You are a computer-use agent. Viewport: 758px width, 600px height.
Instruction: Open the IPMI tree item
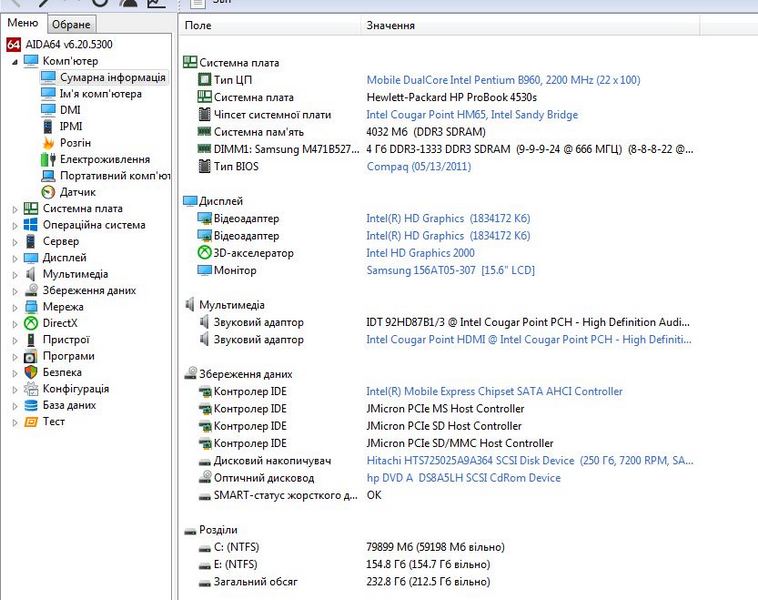[x=70, y=126]
